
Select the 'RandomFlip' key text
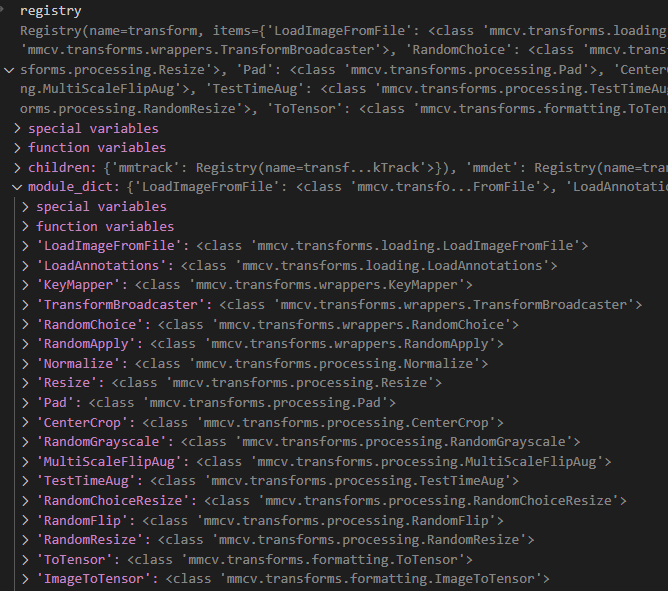[x=82, y=521]
